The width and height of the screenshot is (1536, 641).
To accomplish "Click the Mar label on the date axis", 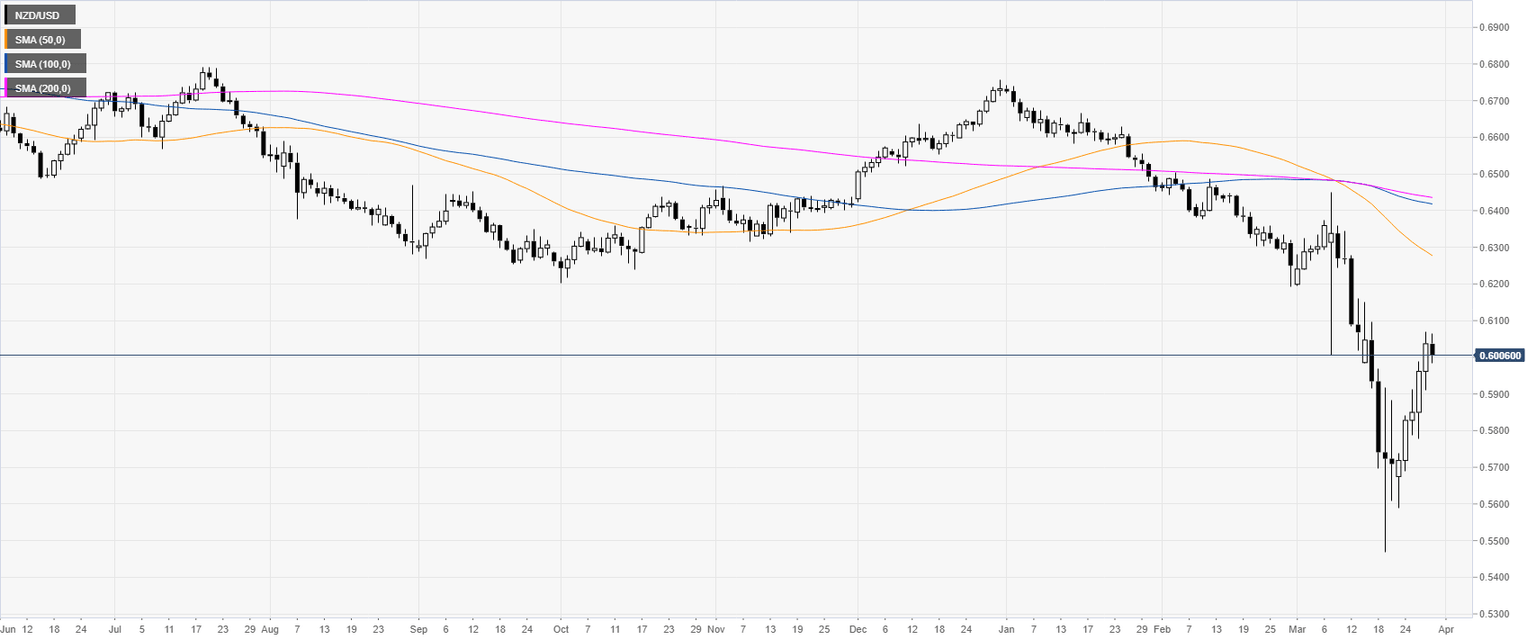I will click(1296, 631).
